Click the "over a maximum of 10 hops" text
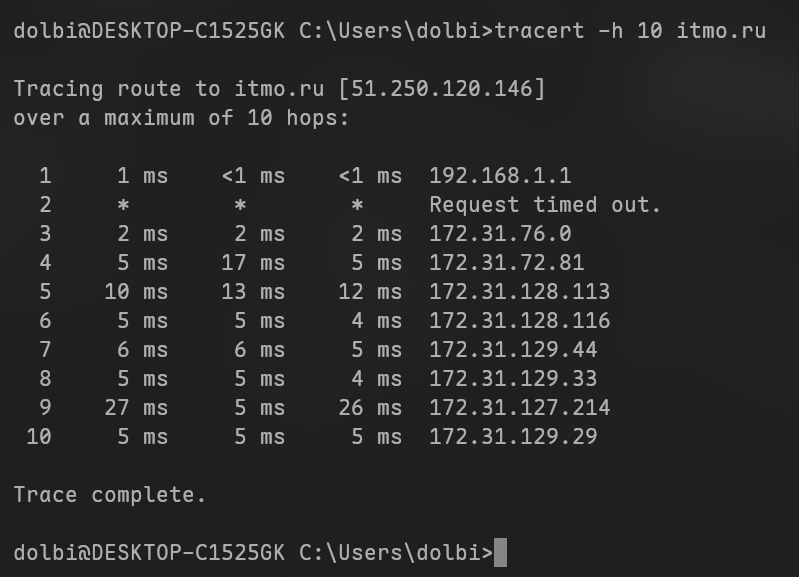The image size is (799, 577). [182, 118]
